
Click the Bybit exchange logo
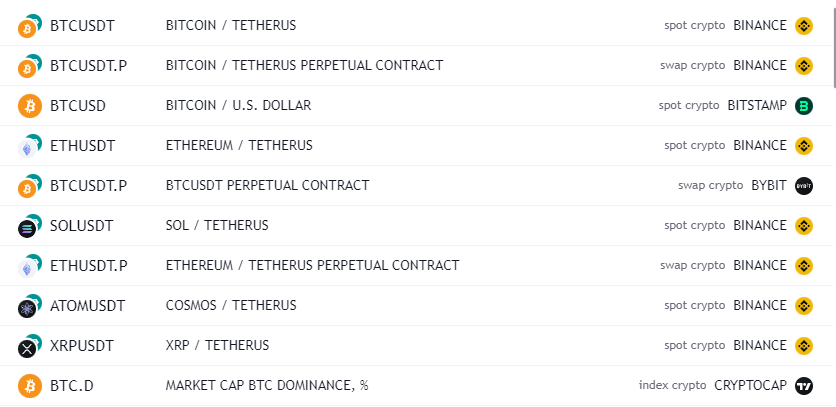pyautogui.click(x=804, y=186)
